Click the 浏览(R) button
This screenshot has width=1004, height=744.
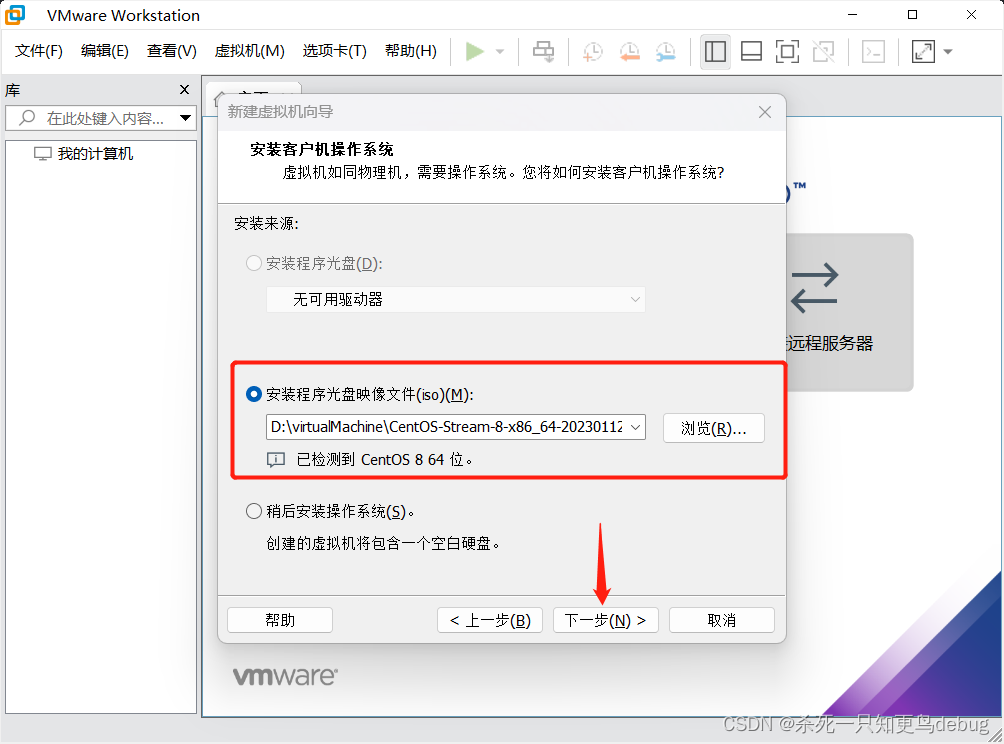pos(713,427)
